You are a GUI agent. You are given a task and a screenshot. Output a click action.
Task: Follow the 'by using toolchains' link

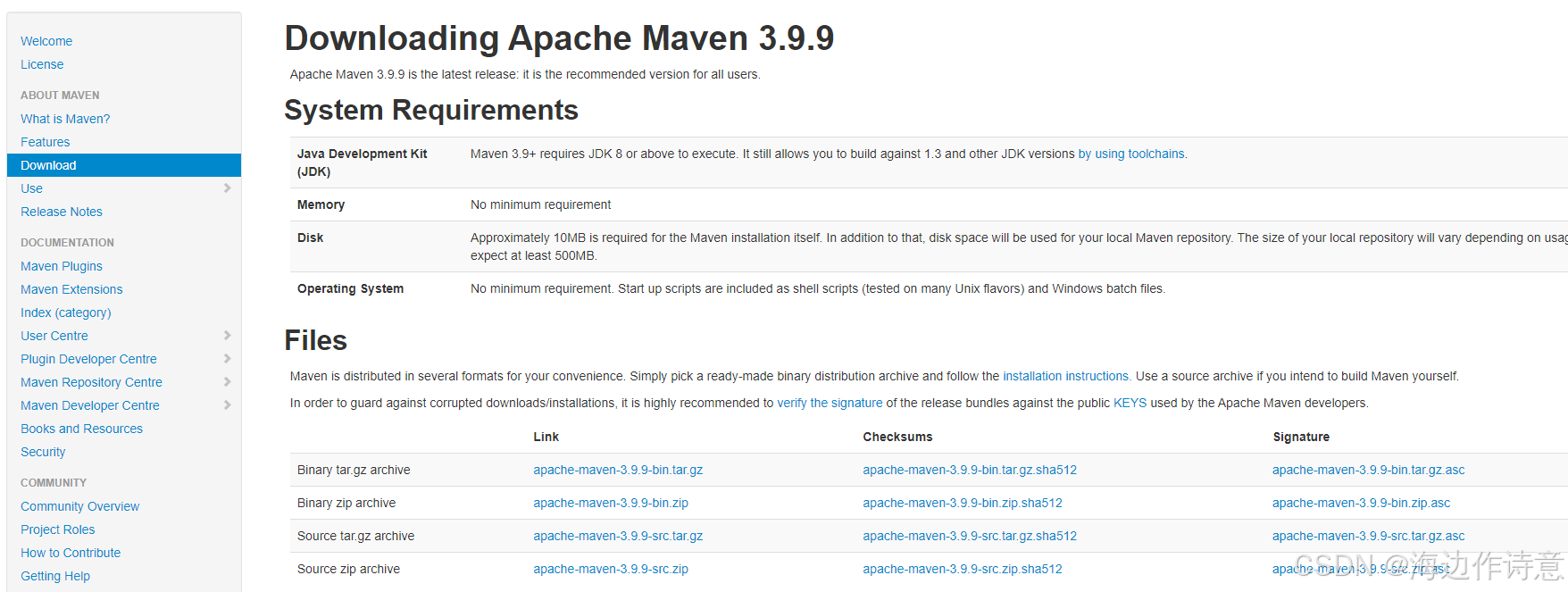[1131, 154]
